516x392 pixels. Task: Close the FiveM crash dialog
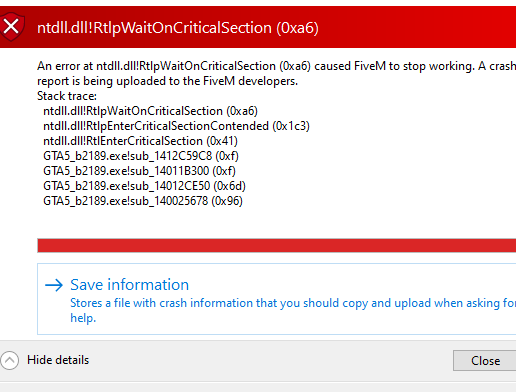[485, 361]
